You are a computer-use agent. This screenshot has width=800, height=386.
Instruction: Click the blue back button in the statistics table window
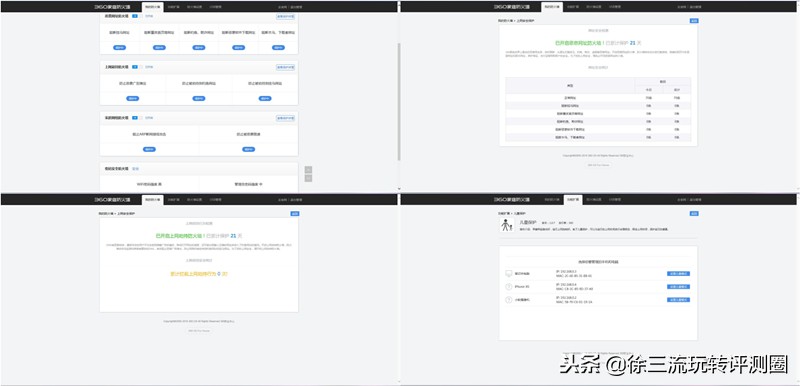click(694, 21)
